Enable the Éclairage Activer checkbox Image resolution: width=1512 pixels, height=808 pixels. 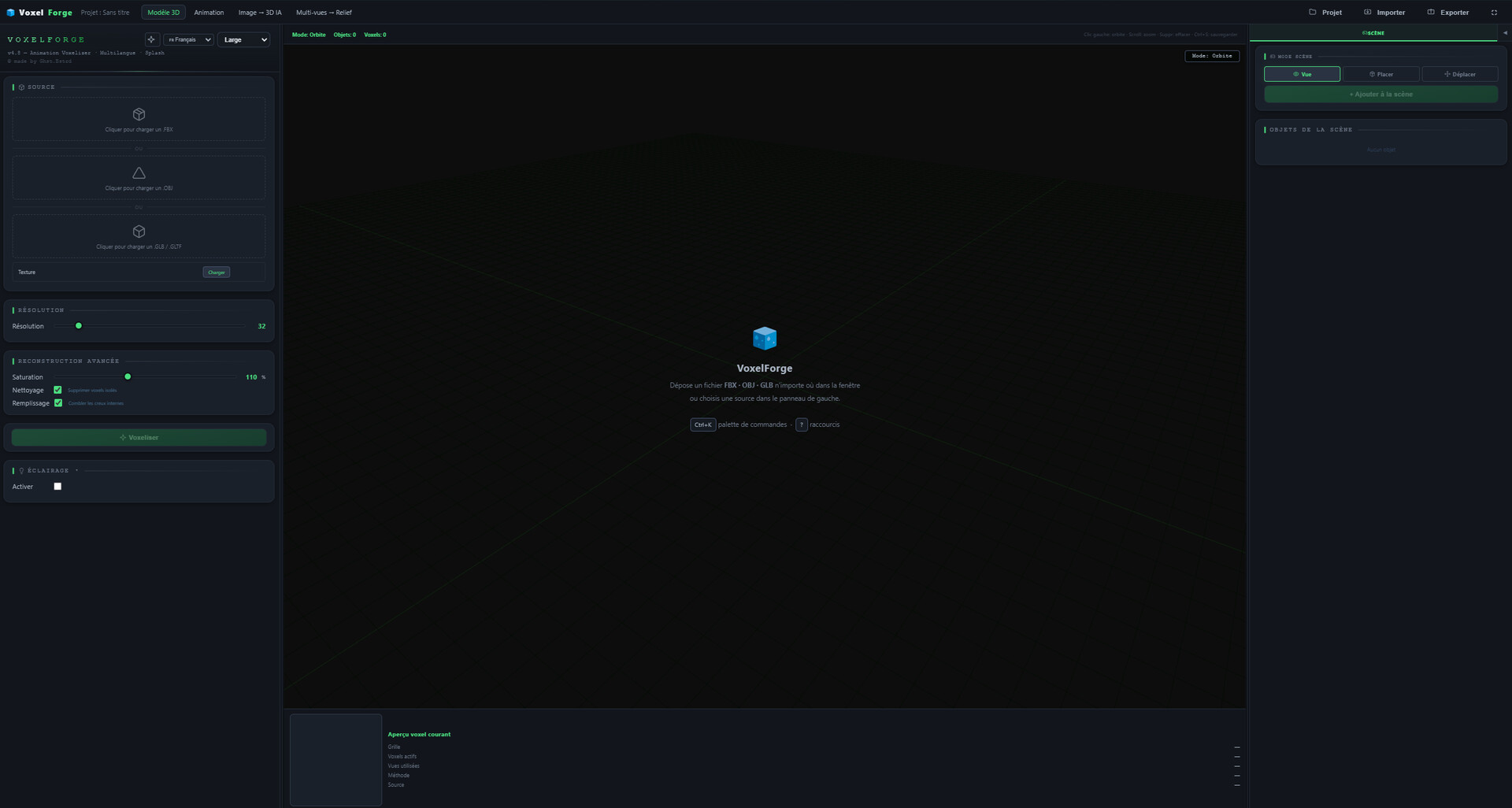tap(57, 487)
